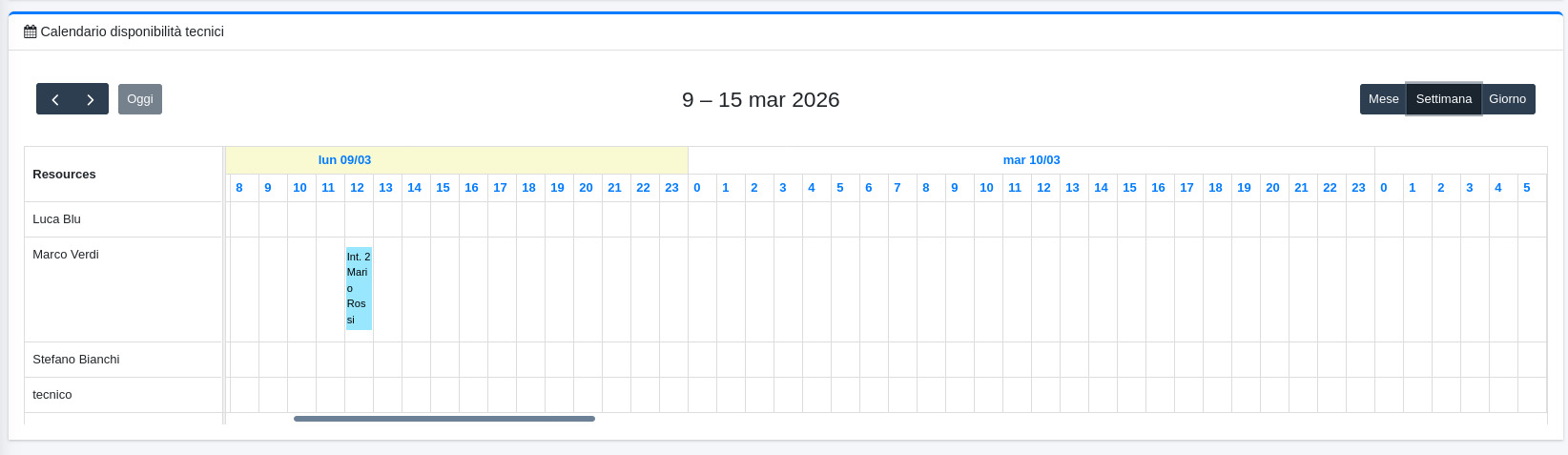The width and height of the screenshot is (1568, 455).
Task: Select the Luca Blu resource row
Action: point(57,219)
